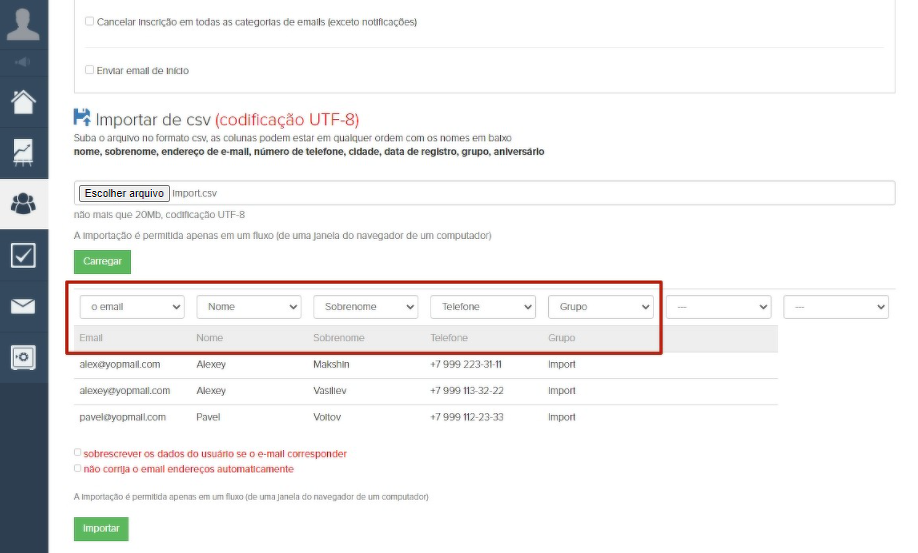
Task: Tick the 'Enviar email de início' checkbox
Action: pyautogui.click(x=90, y=70)
